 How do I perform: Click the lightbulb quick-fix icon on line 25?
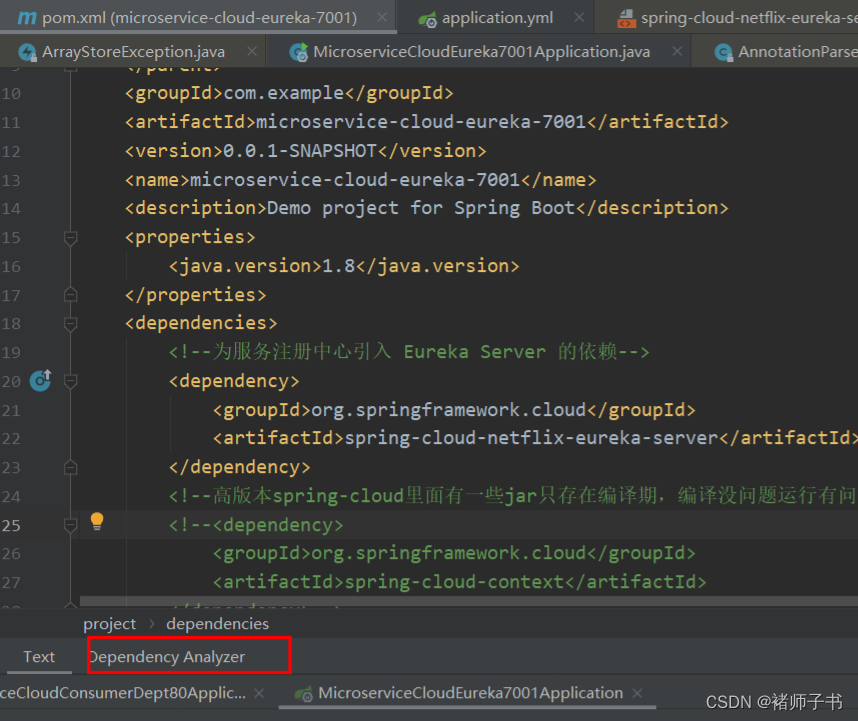97,521
